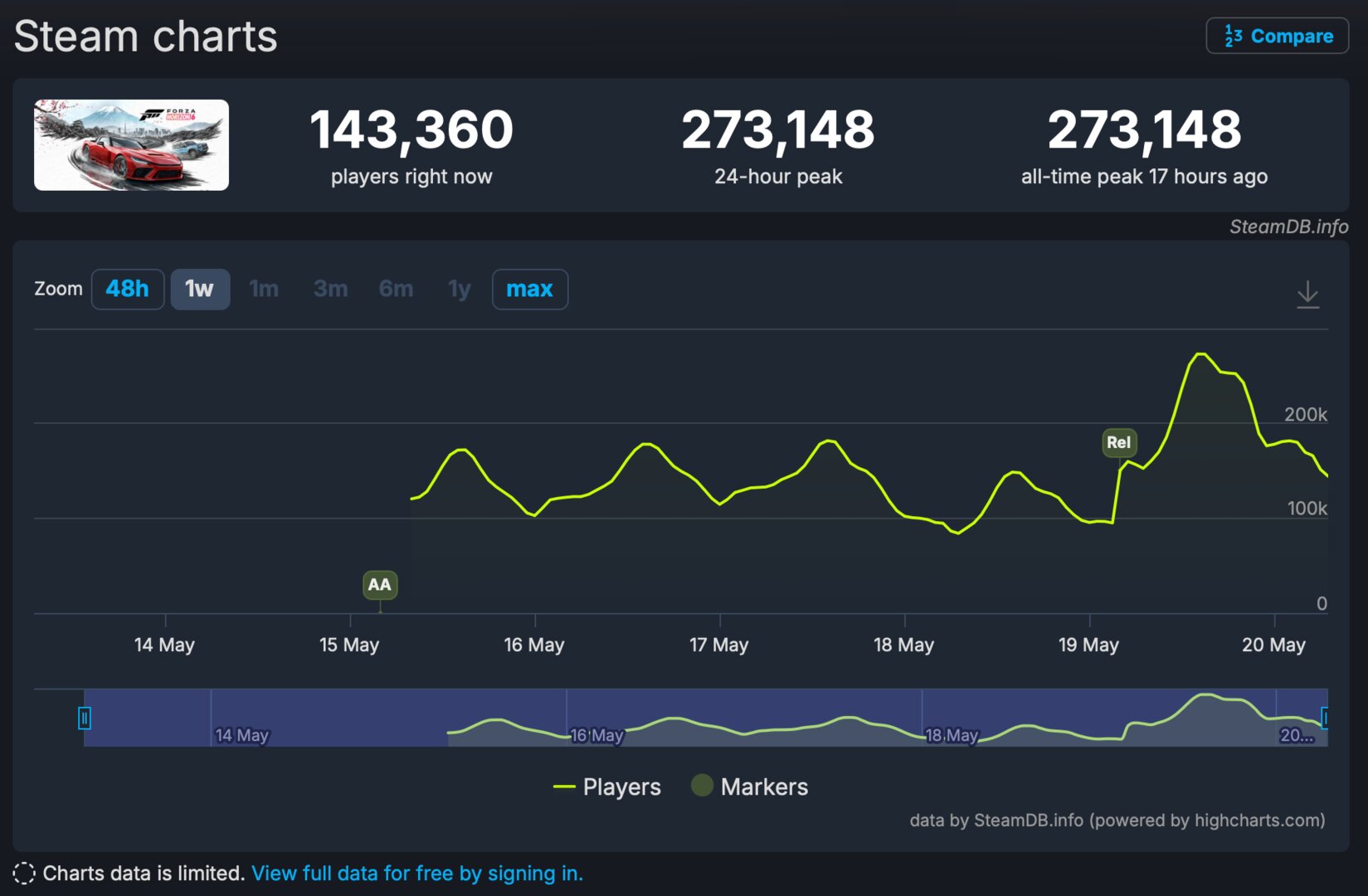Open the sign-in link for full data
This screenshot has width=1368, height=896.
[x=417, y=873]
